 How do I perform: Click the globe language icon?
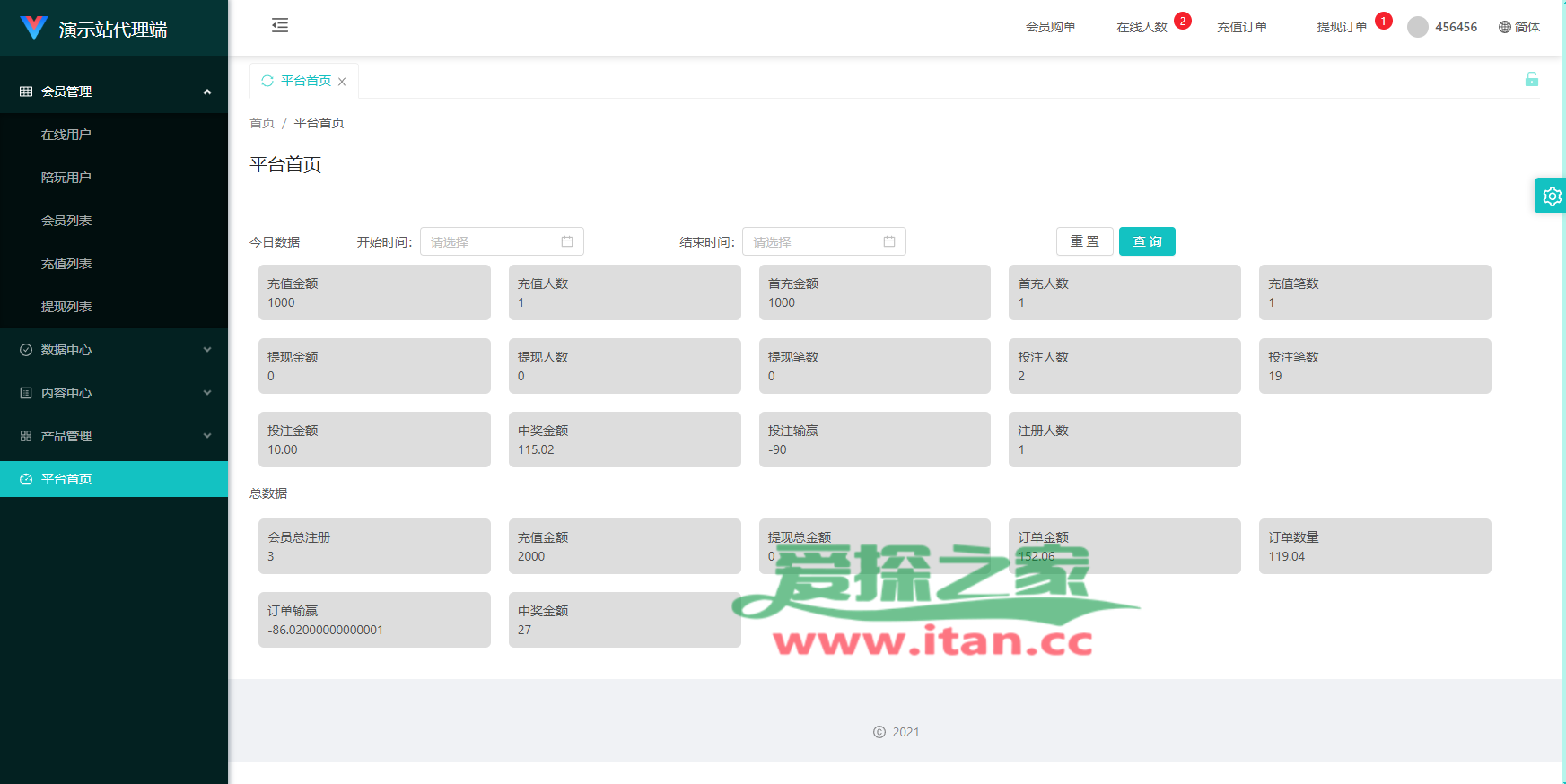1505,27
